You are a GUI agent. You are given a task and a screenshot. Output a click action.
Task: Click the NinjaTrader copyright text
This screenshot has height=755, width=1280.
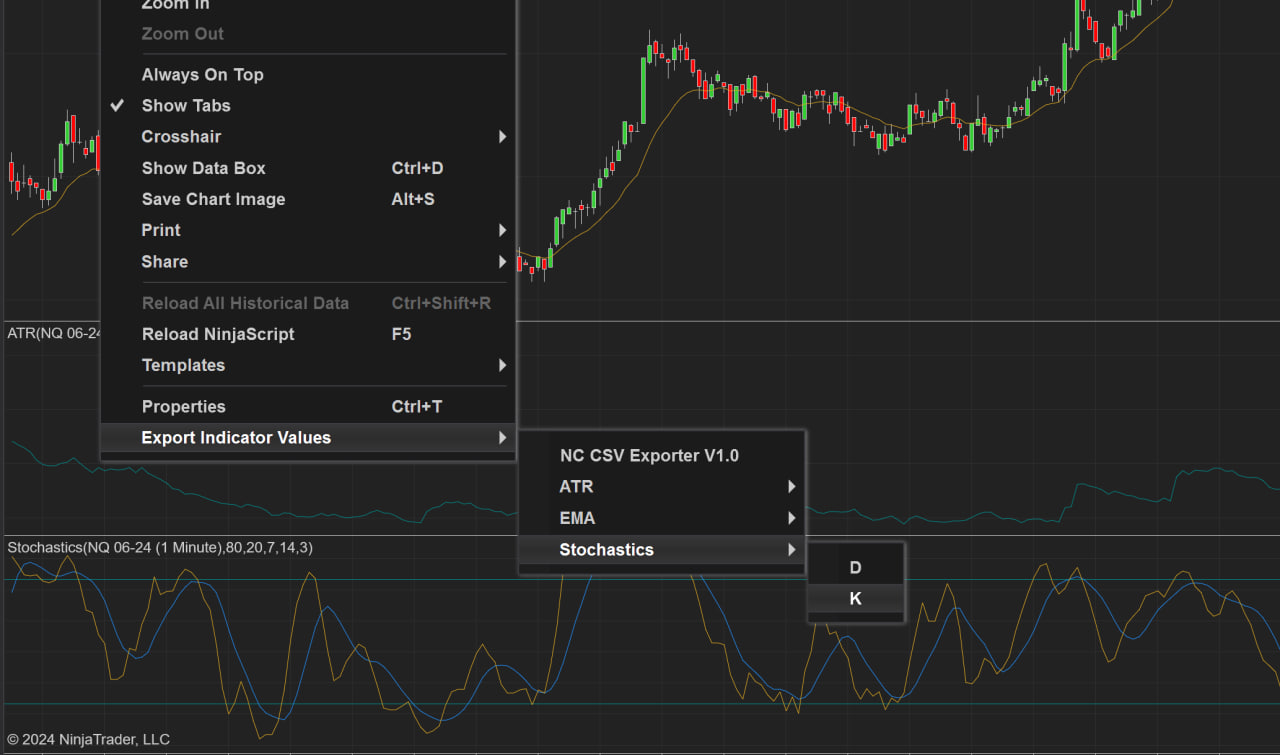[88, 740]
